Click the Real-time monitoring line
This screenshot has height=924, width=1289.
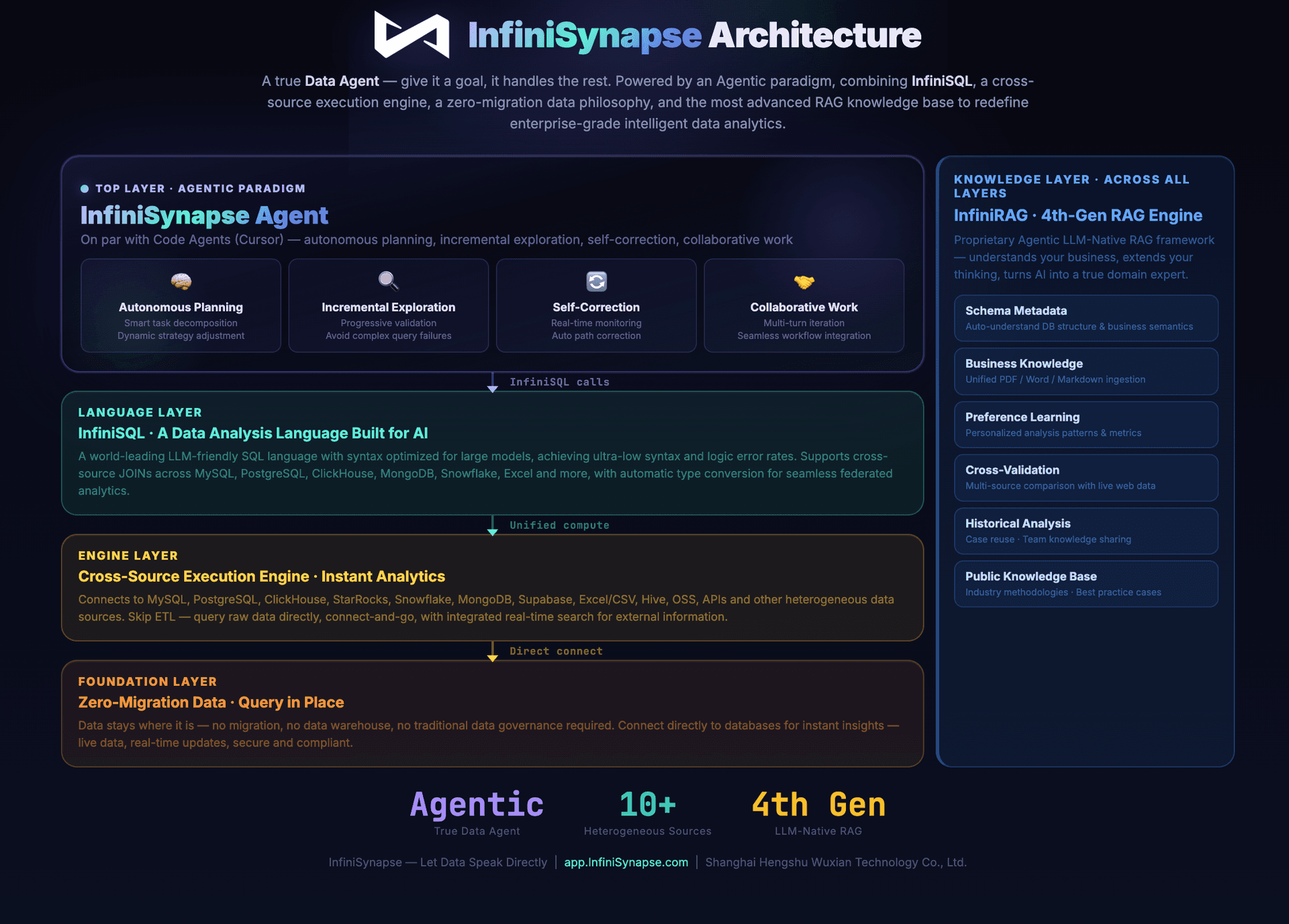[x=596, y=323]
